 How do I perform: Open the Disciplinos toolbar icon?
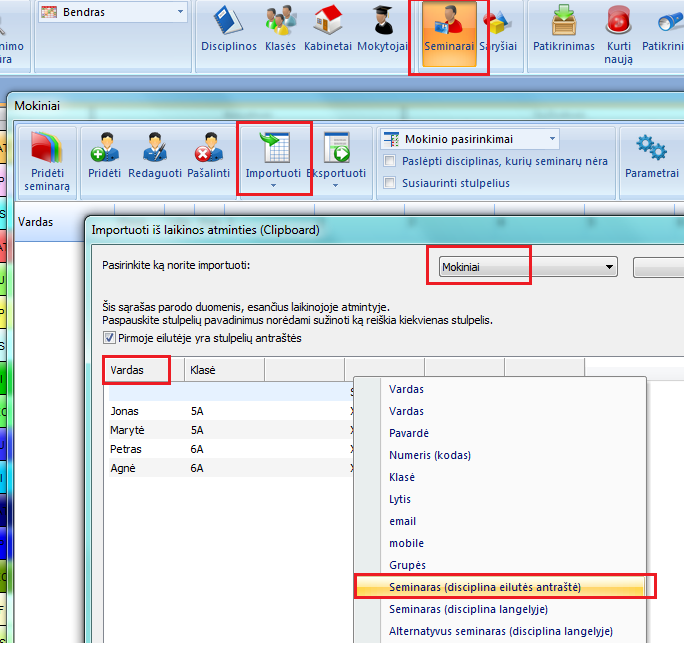(x=228, y=30)
